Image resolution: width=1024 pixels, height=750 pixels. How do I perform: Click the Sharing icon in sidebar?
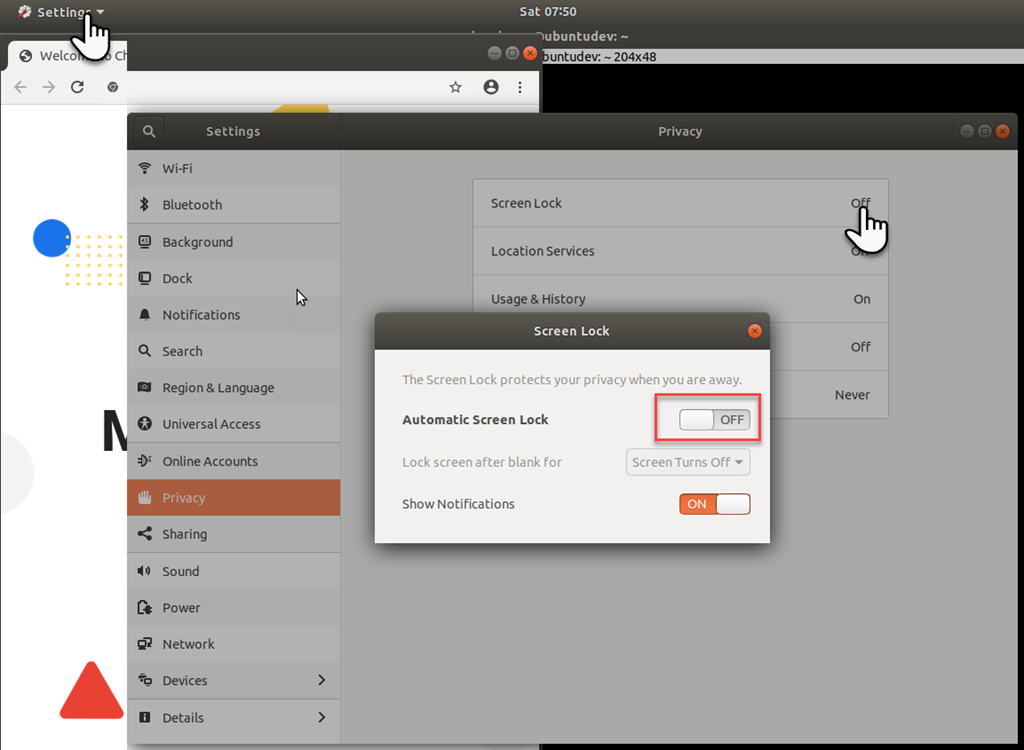click(x=145, y=534)
